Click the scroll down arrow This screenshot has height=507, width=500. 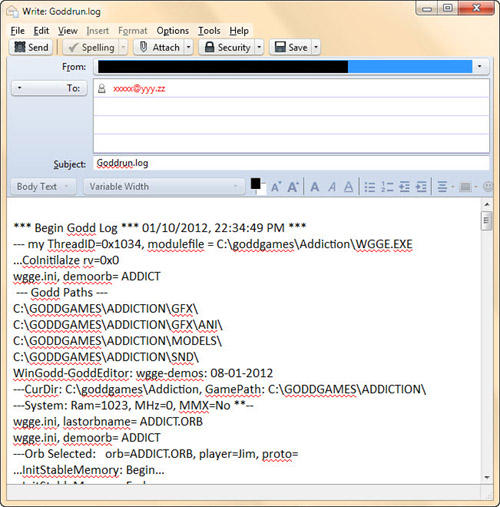tap(487, 477)
